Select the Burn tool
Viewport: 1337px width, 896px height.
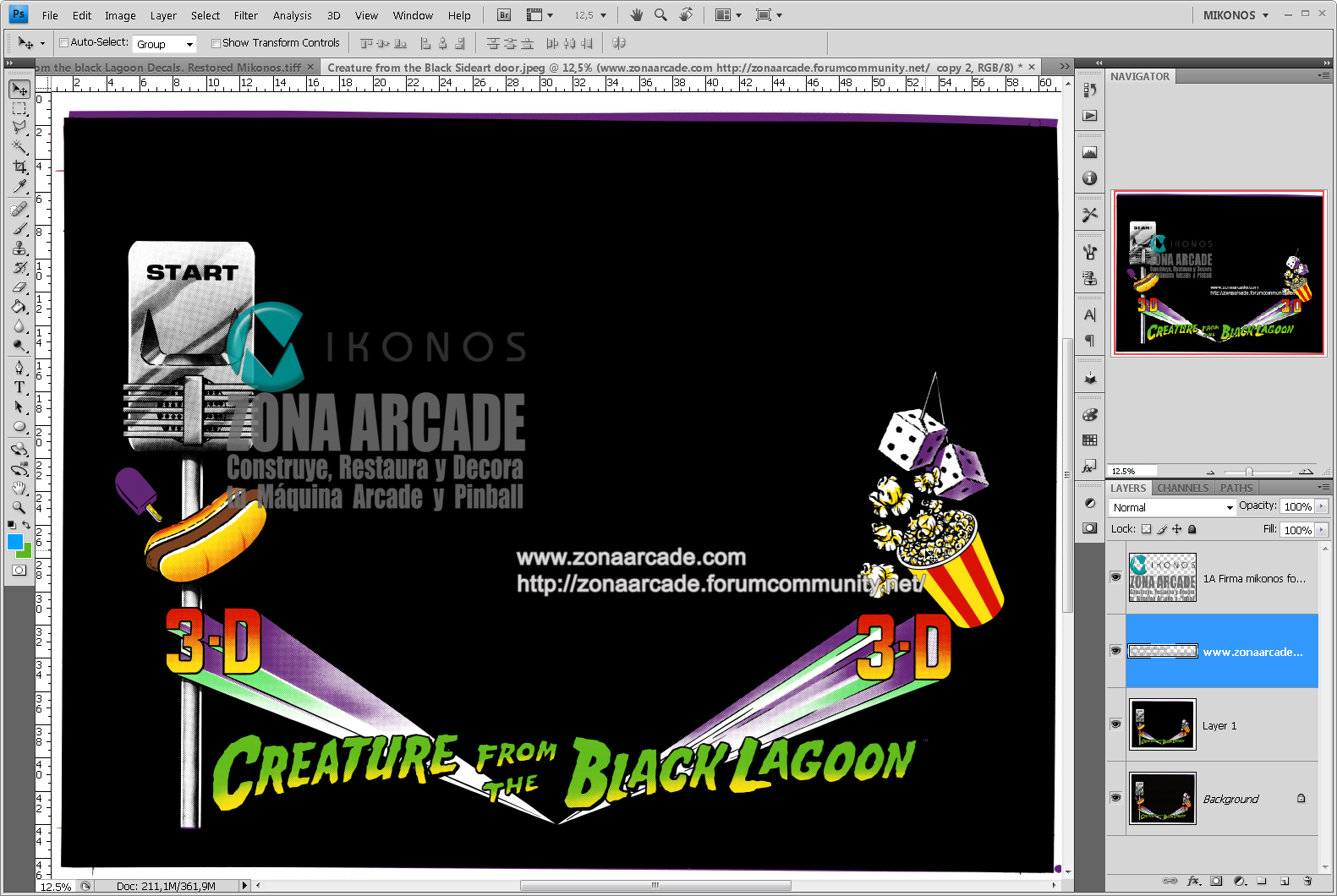[19, 345]
